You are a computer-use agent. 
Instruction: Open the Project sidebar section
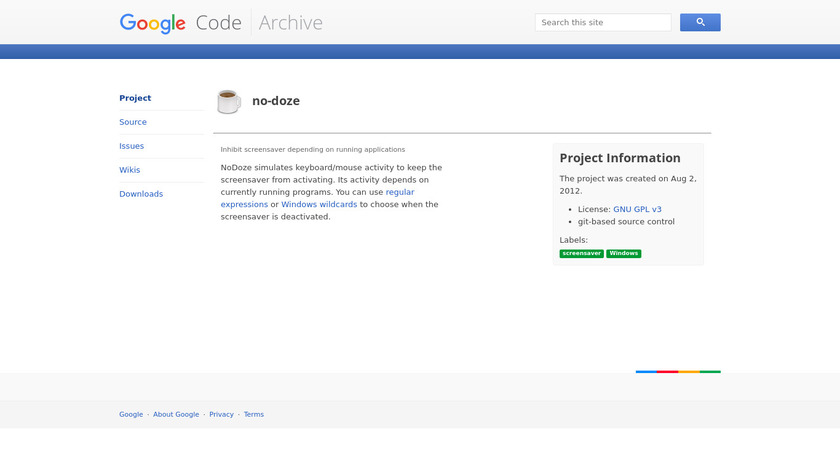[x=135, y=98]
